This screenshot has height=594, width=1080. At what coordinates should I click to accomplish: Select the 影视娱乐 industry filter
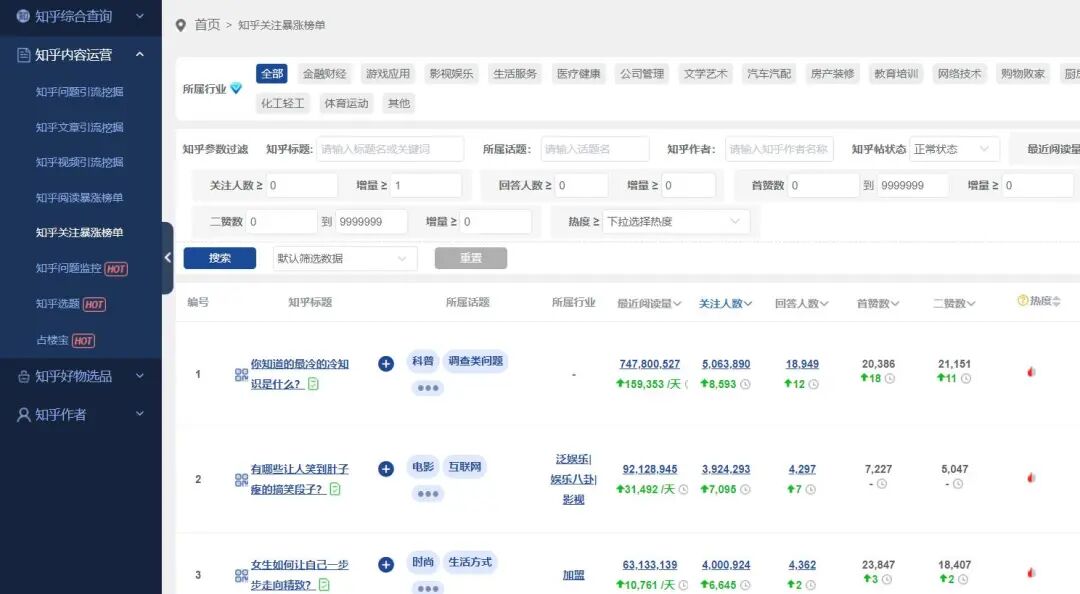tap(451, 74)
